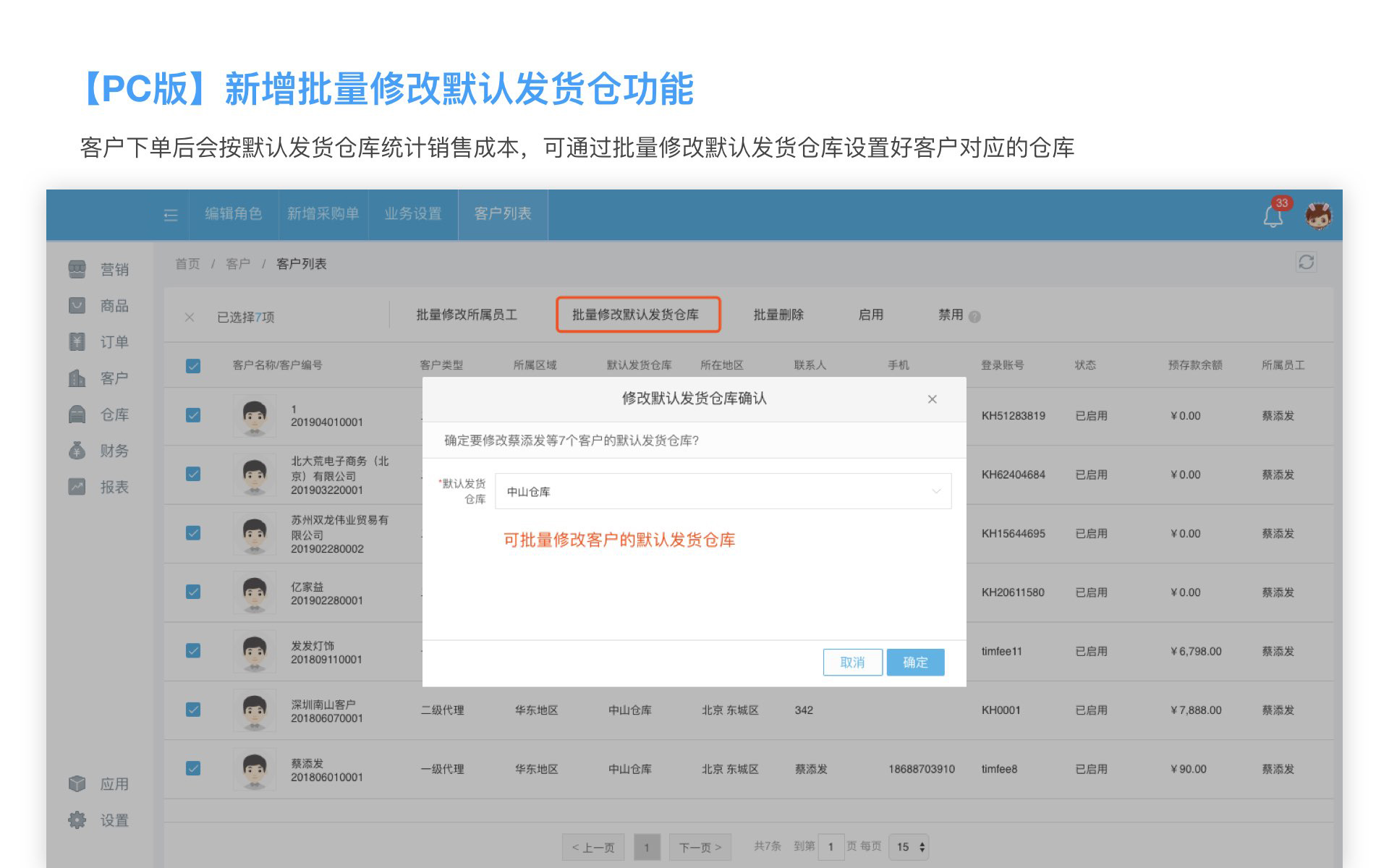Click the go-to-page number input field
1389x868 pixels.
(x=831, y=847)
